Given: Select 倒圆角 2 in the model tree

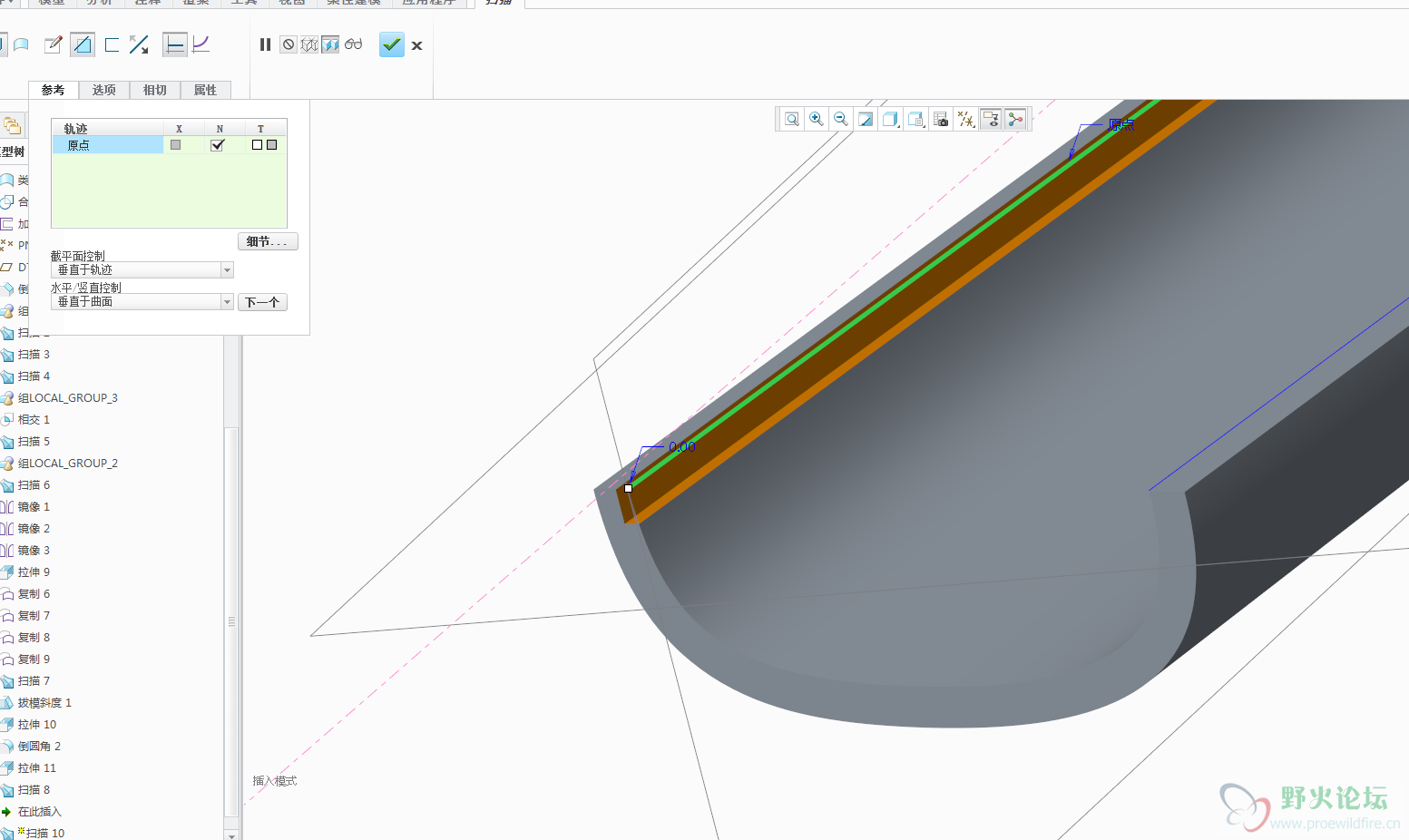Looking at the screenshot, I should (39, 747).
